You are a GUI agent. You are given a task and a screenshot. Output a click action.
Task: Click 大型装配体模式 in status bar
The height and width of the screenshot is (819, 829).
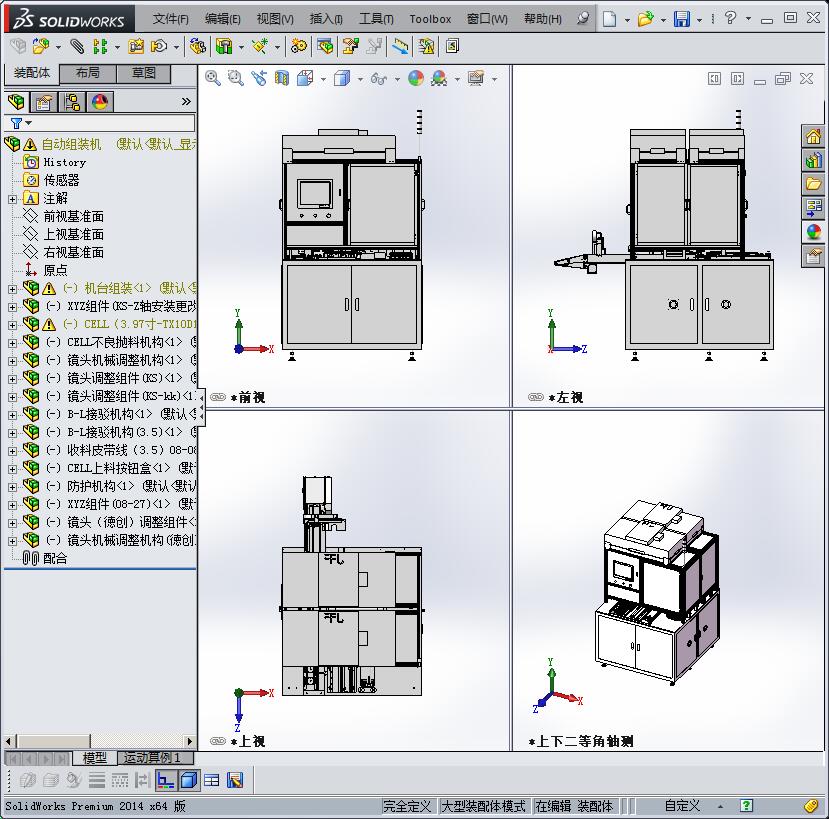(483, 806)
